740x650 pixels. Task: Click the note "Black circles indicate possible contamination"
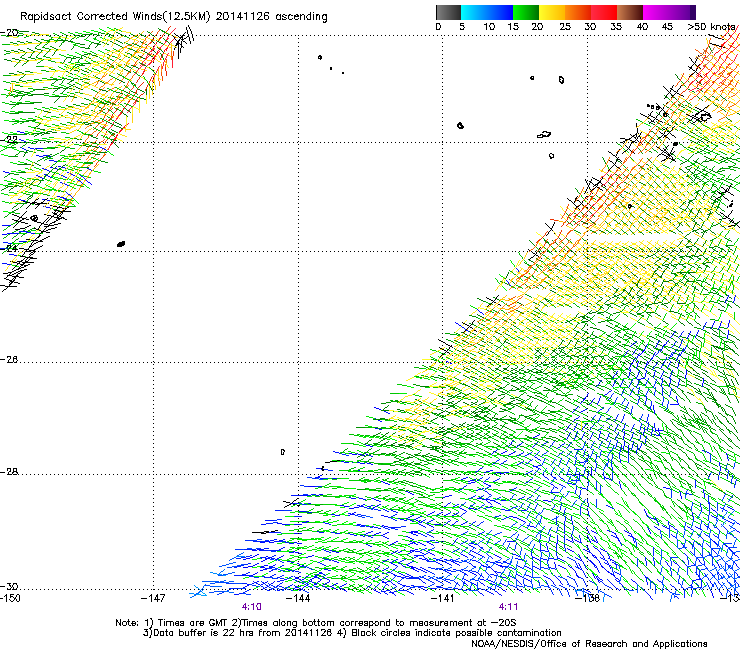[x=456, y=633]
